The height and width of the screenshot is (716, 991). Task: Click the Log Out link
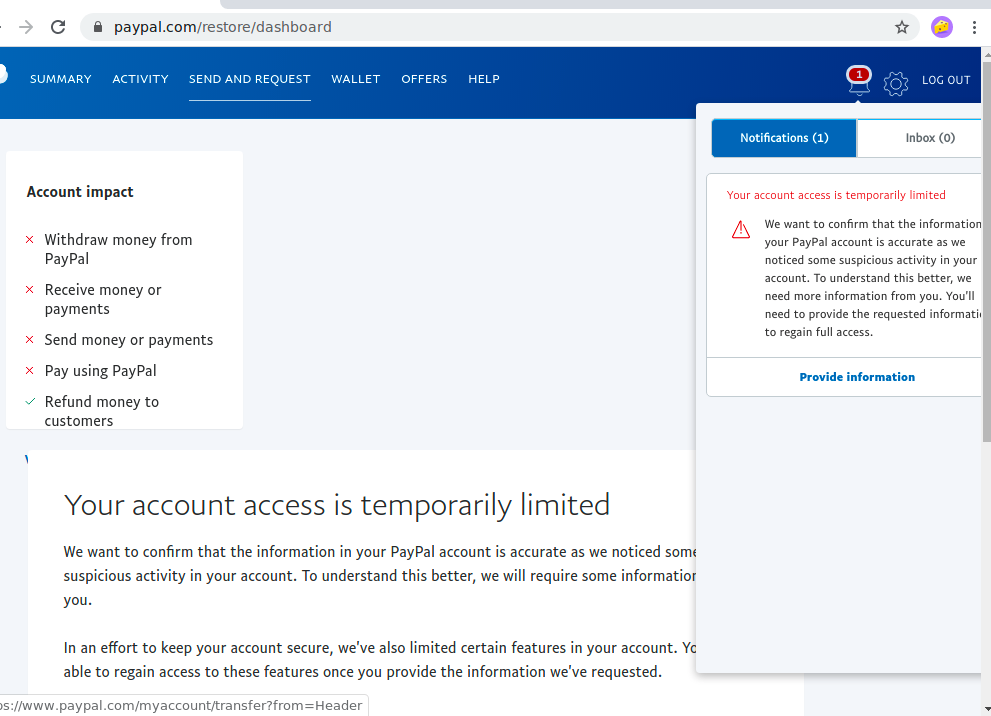point(946,80)
